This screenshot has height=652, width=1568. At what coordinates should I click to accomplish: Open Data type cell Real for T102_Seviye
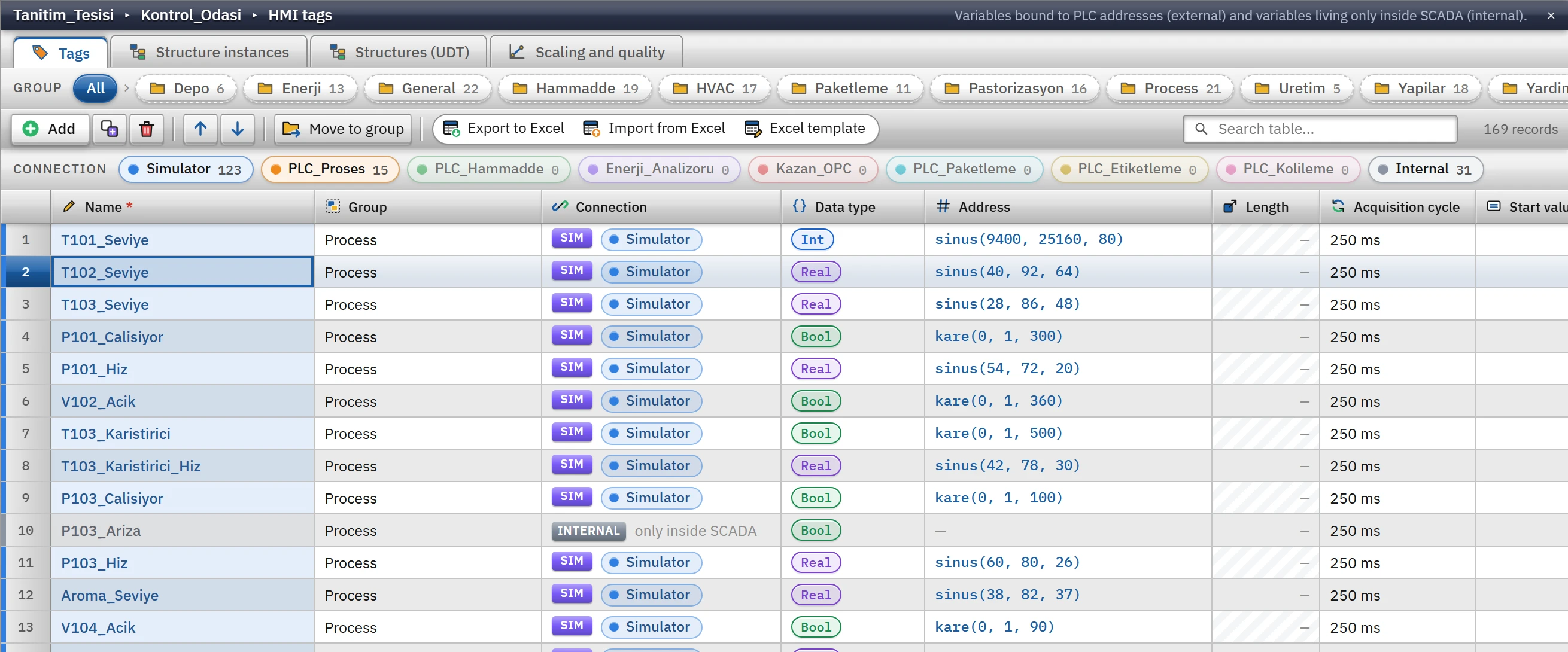point(816,272)
